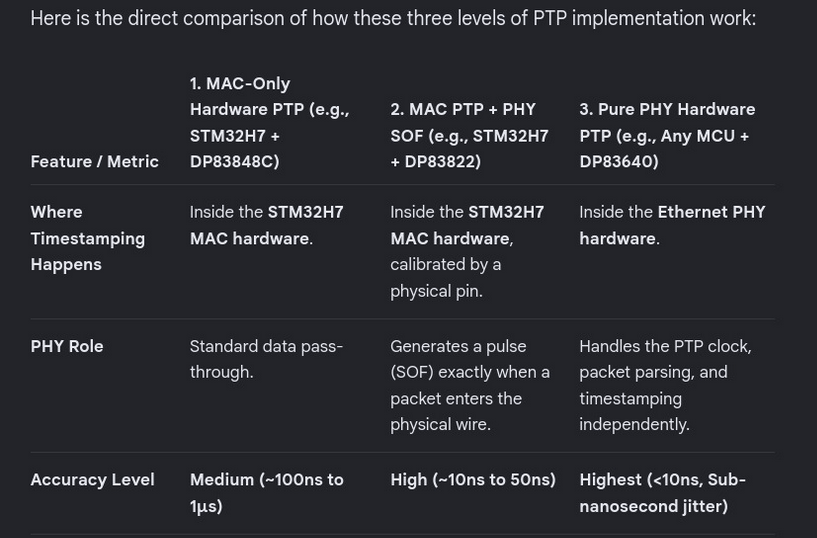Screen dimensions: 817x538
Task: Click the "1. MAC-Only" heading line
Action: 240,83
